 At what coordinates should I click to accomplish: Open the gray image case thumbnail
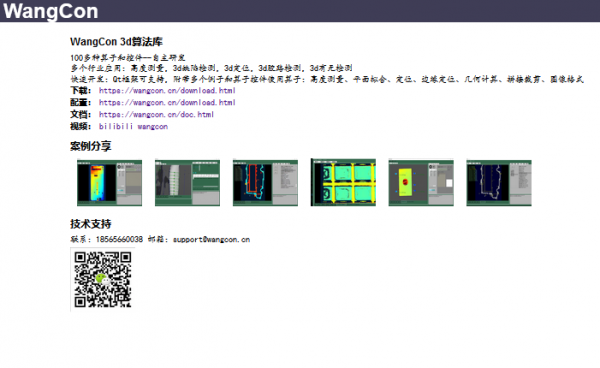pyautogui.click(x=187, y=183)
